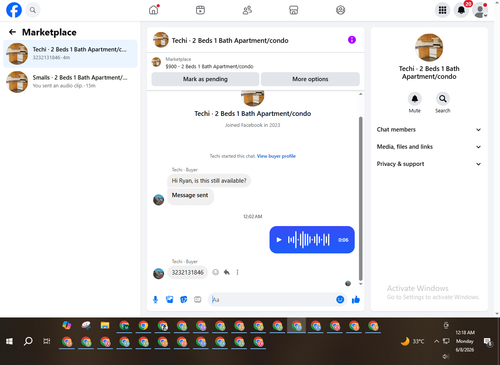Seek within the audio waveform

(309, 240)
